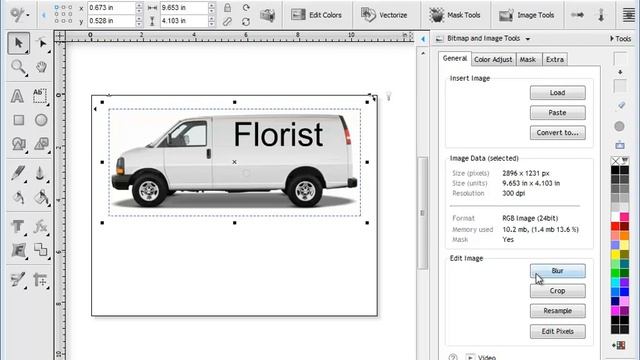Collapse the side panel with blue arrow
The width and height of the screenshot is (640, 360).
[x=423, y=39]
